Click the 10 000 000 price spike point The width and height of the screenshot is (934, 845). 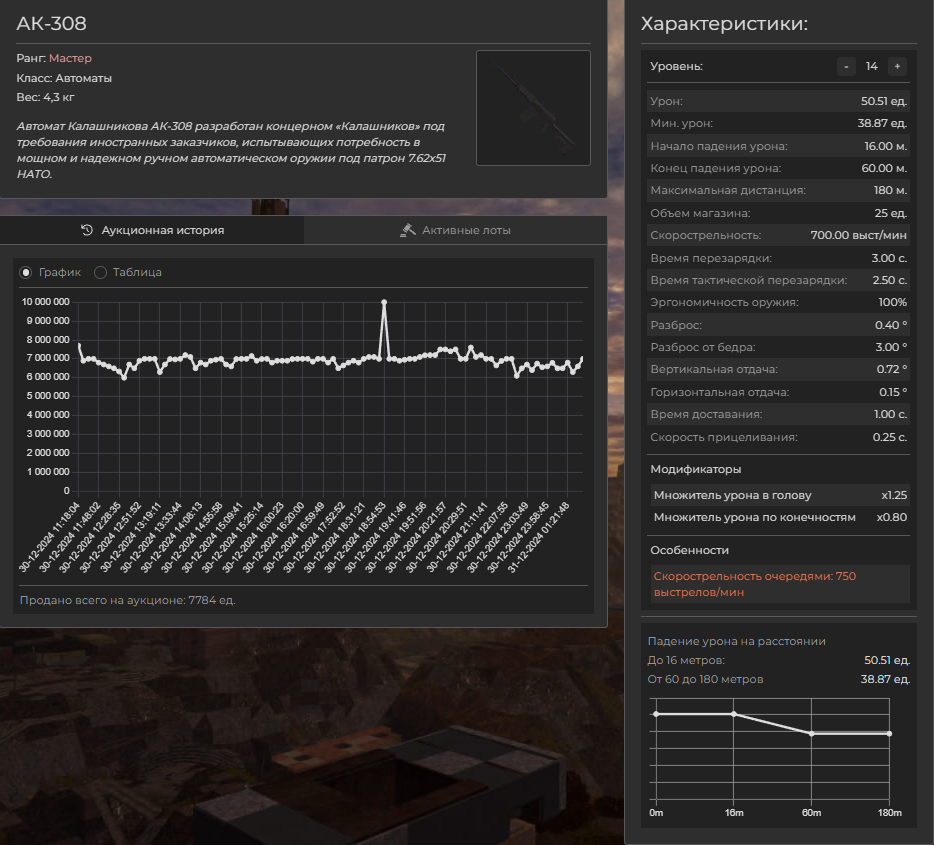[384, 303]
